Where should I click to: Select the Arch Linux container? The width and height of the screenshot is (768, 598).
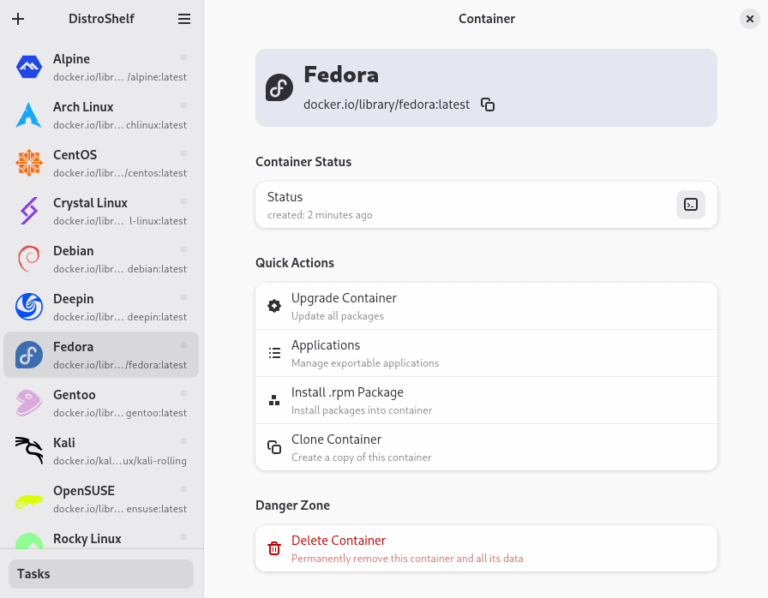(x=101, y=115)
